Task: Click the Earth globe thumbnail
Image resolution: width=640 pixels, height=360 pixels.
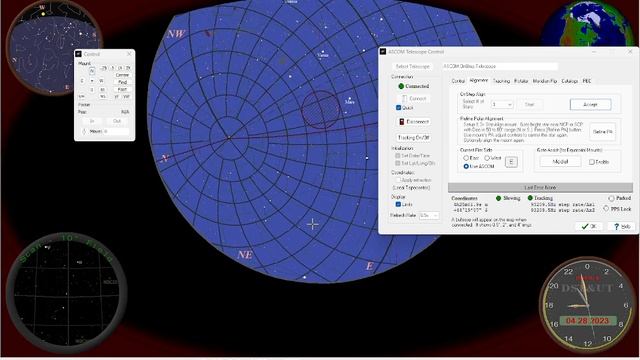Action: [x=588, y=24]
